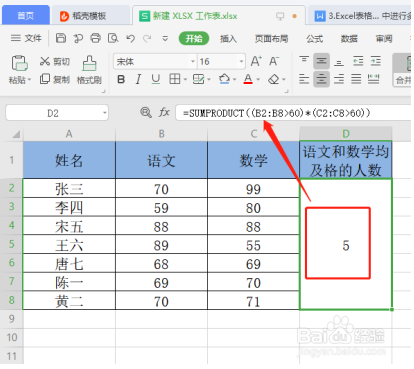Align text to the left
This screenshot has height=369, width=414.
click(304, 79)
